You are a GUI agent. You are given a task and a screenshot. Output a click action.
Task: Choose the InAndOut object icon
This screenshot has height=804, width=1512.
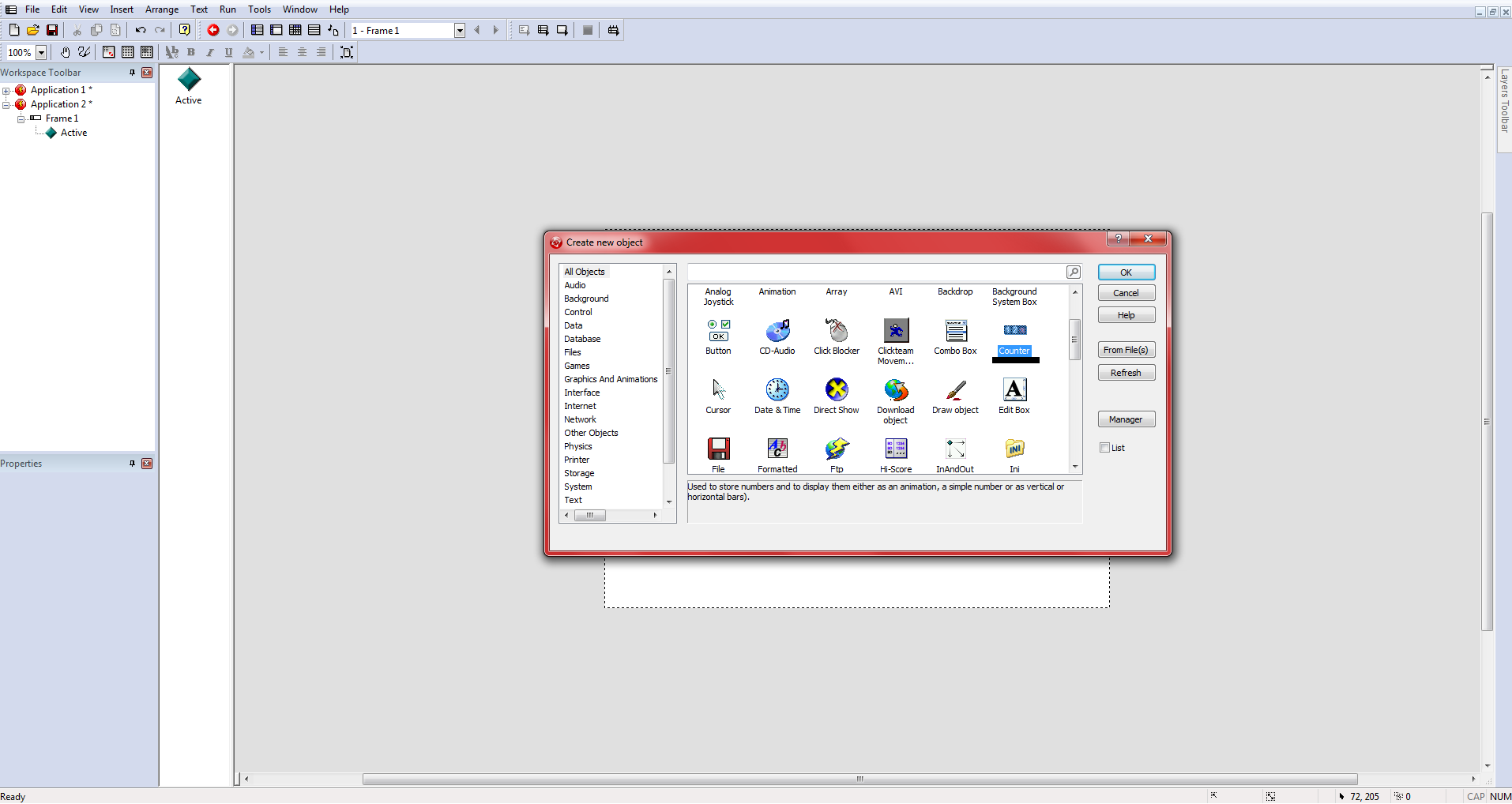[956, 449]
